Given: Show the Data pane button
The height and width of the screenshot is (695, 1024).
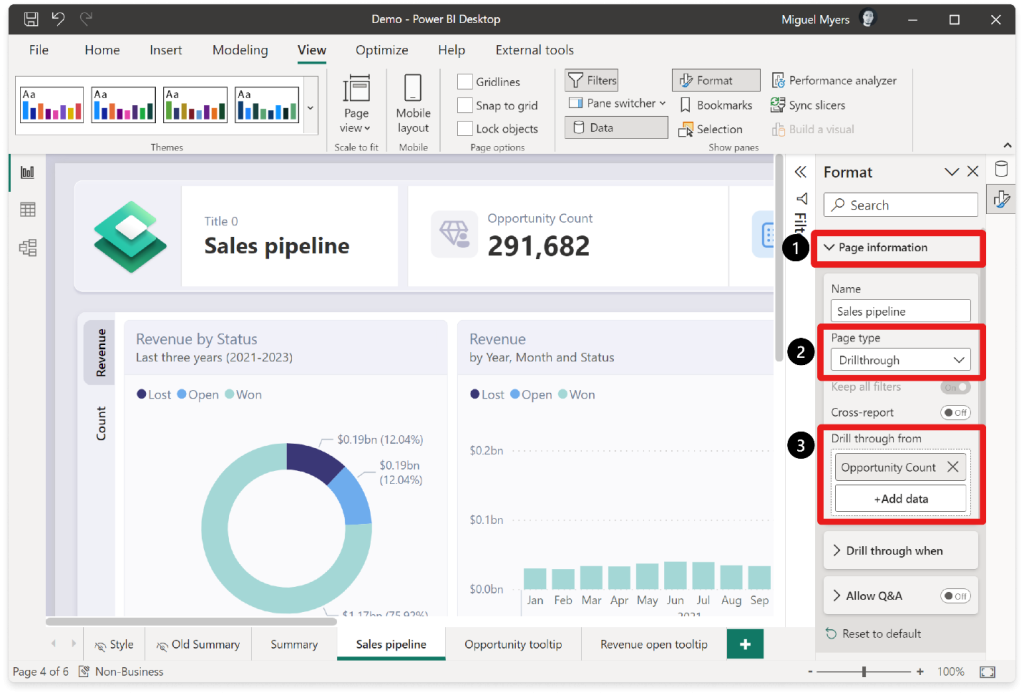Looking at the screenshot, I should pos(616,127).
